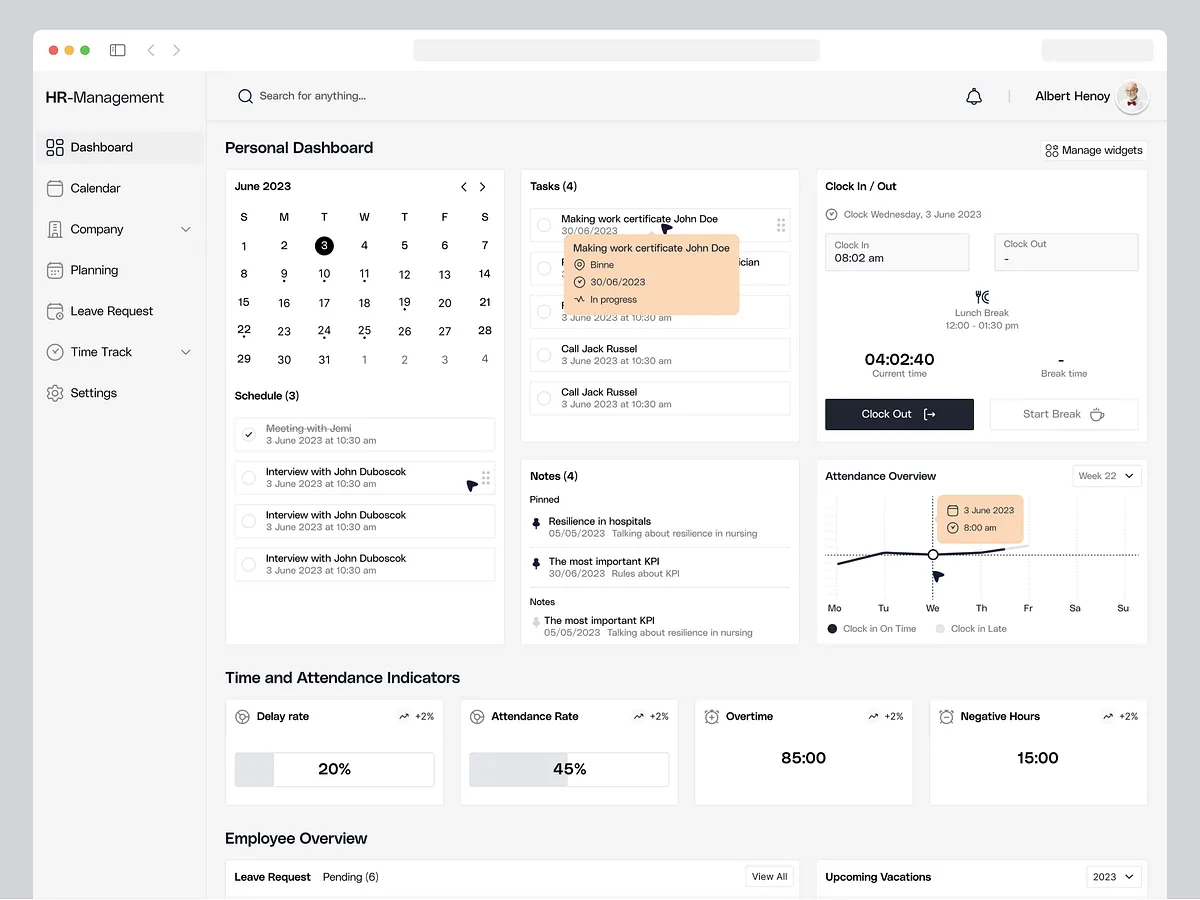
Task: Click the Company building icon
Action: pyautogui.click(x=55, y=229)
